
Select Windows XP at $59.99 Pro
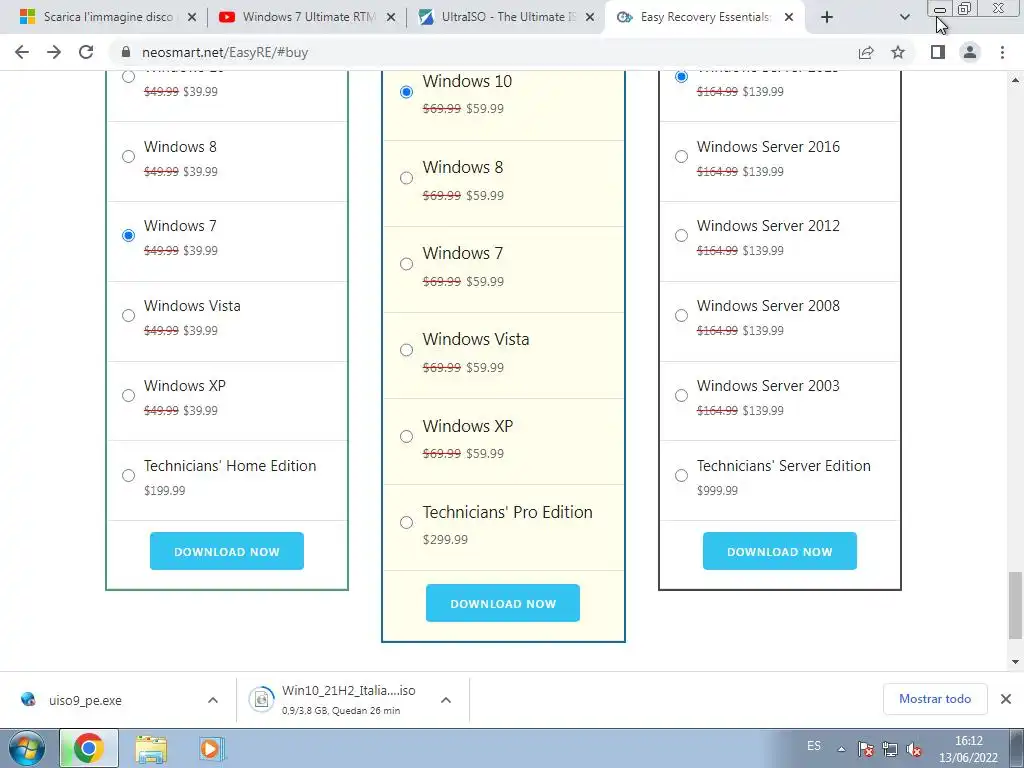pos(406,436)
